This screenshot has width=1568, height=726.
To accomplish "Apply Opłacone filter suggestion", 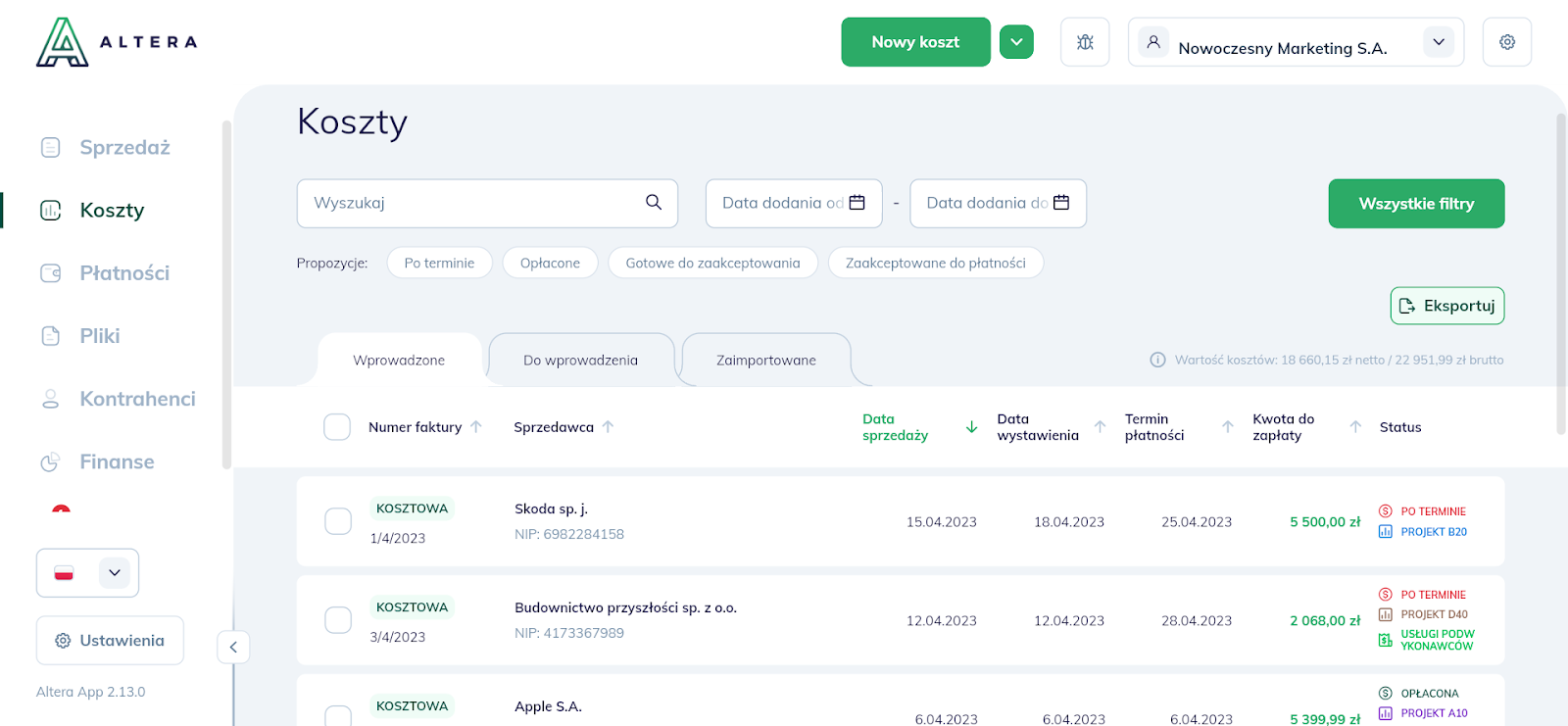I will [x=550, y=263].
